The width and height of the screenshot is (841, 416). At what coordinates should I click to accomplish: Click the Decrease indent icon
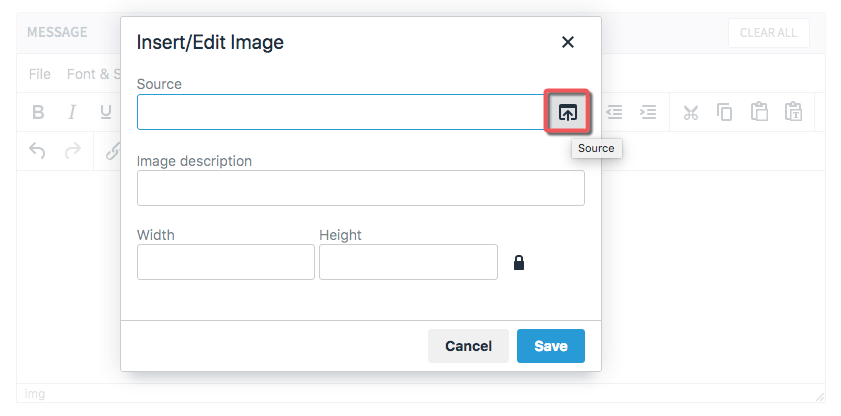614,112
